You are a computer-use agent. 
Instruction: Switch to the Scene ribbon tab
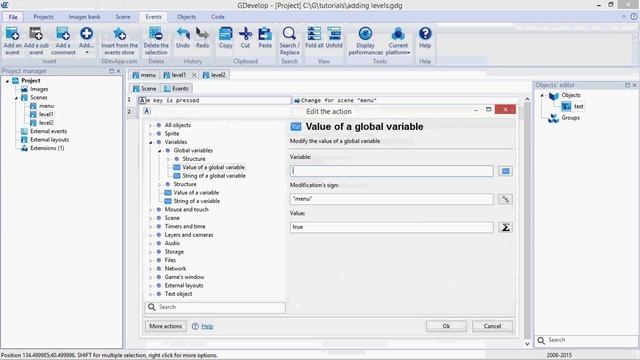click(x=122, y=17)
